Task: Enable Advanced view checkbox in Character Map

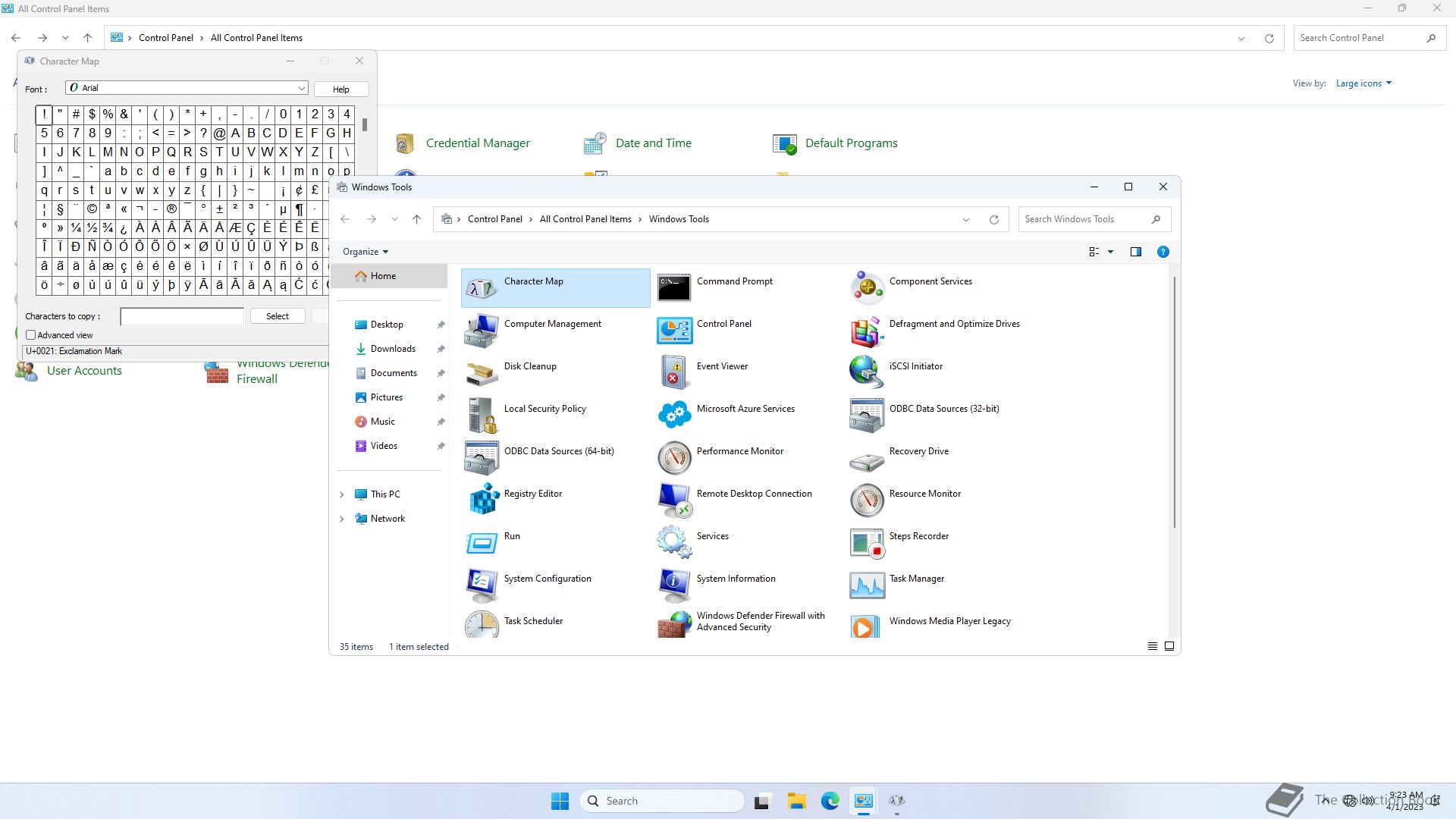Action: click(31, 334)
